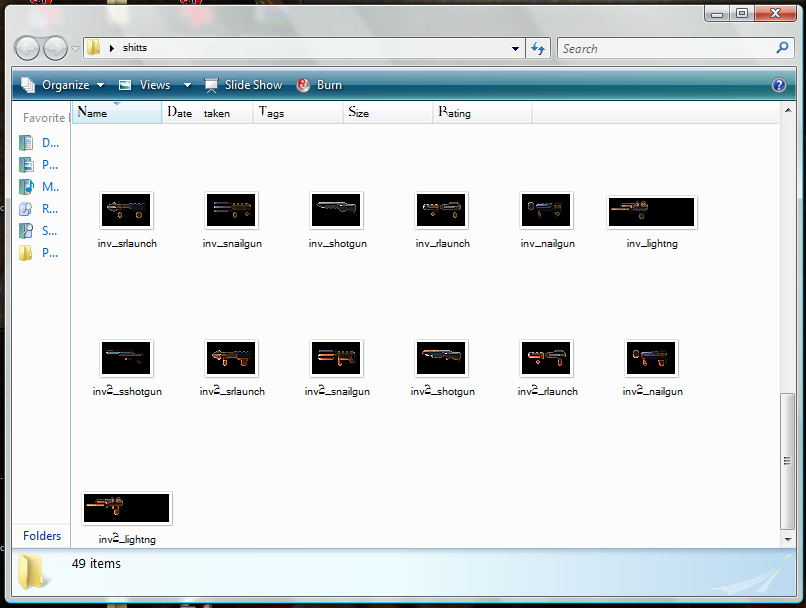The height and width of the screenshot is (608, 806).
Task: Refresh the folder view
Action: coord(538,49)
